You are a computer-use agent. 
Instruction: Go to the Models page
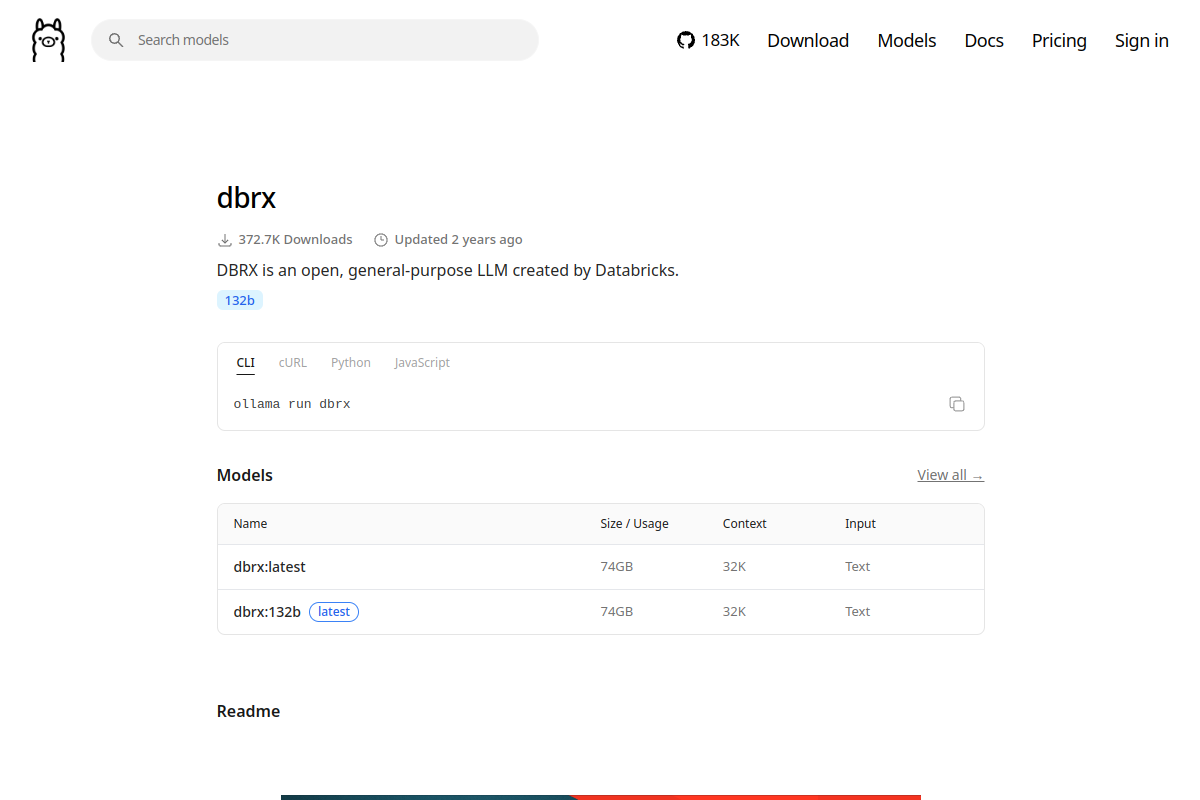tap(907, 40)
